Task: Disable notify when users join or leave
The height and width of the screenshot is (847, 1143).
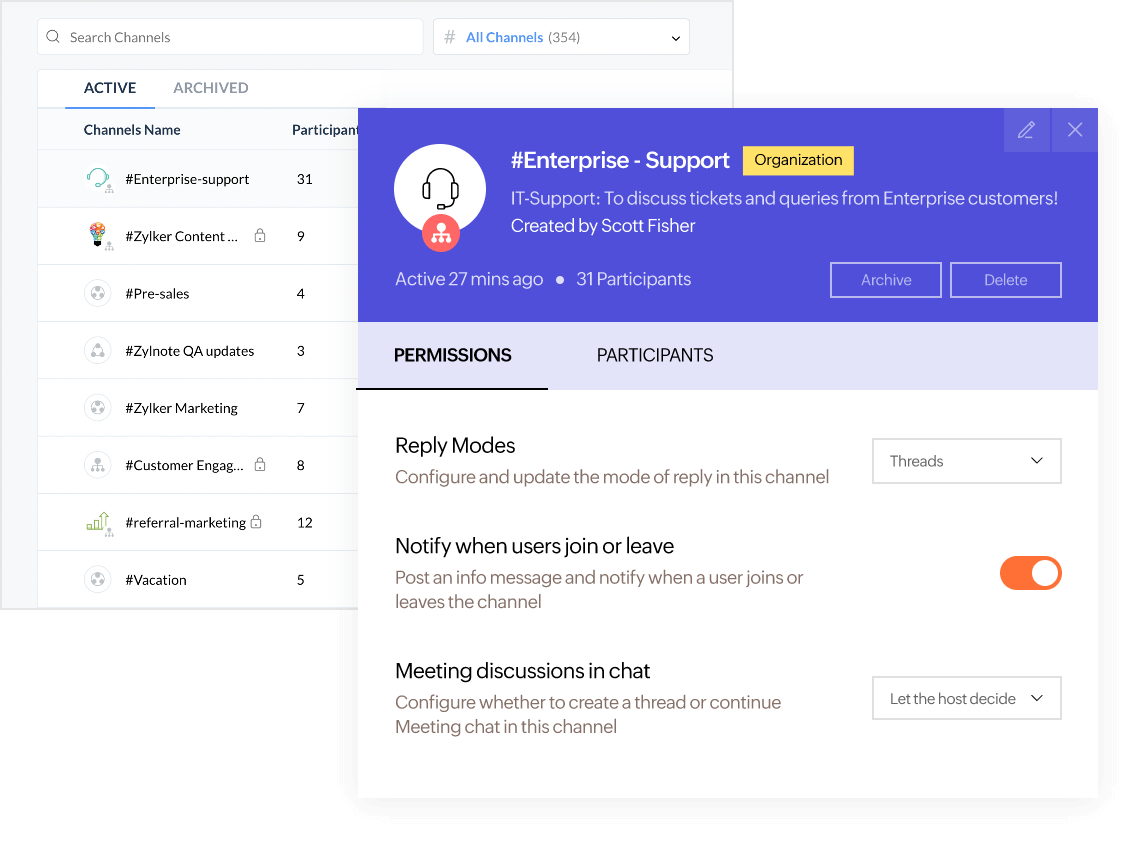Action: tap(1030, 573)
